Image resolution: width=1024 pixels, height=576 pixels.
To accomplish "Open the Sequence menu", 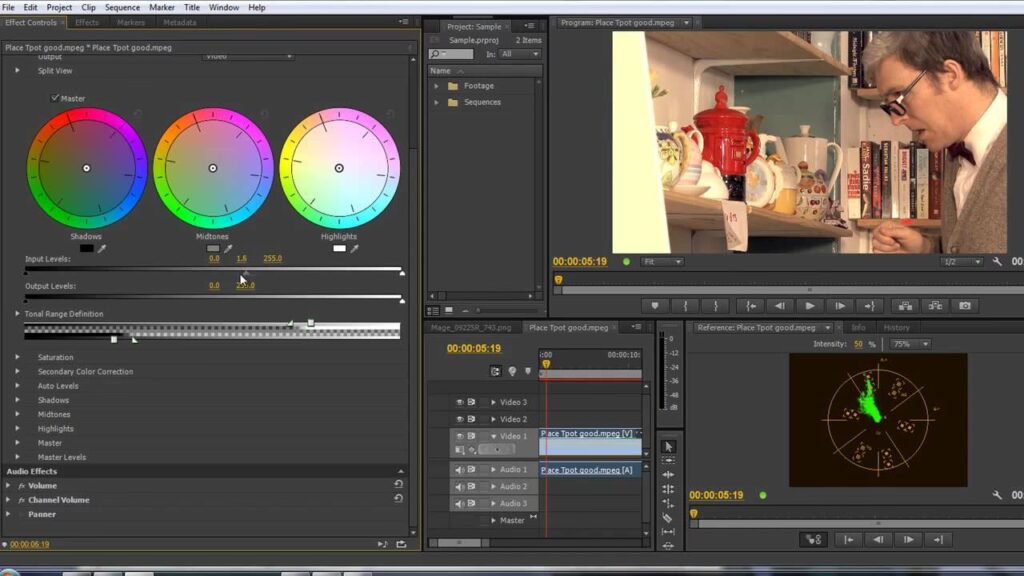I will 122,7.
